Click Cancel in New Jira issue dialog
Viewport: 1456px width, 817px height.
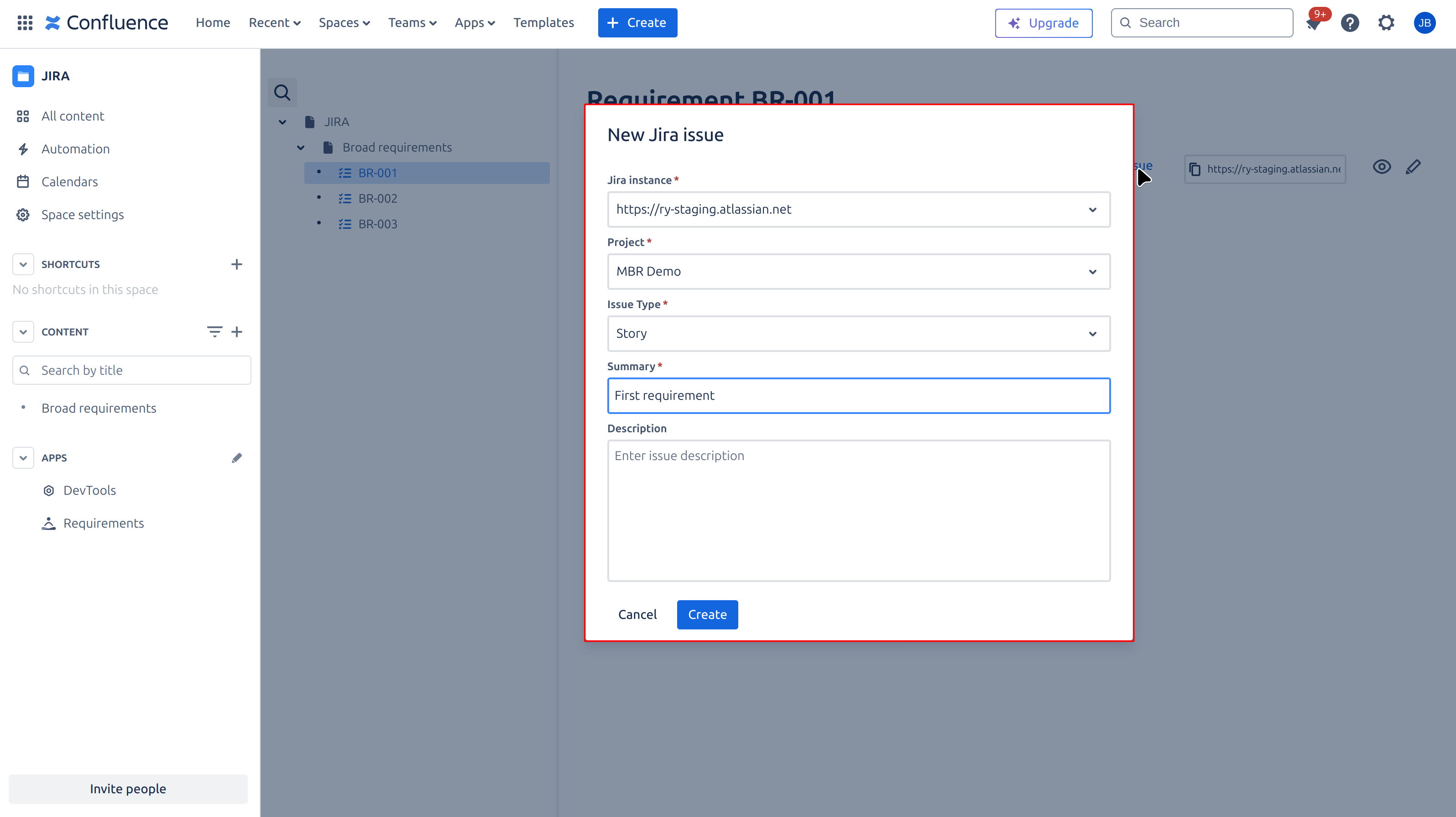coord(637,615)
